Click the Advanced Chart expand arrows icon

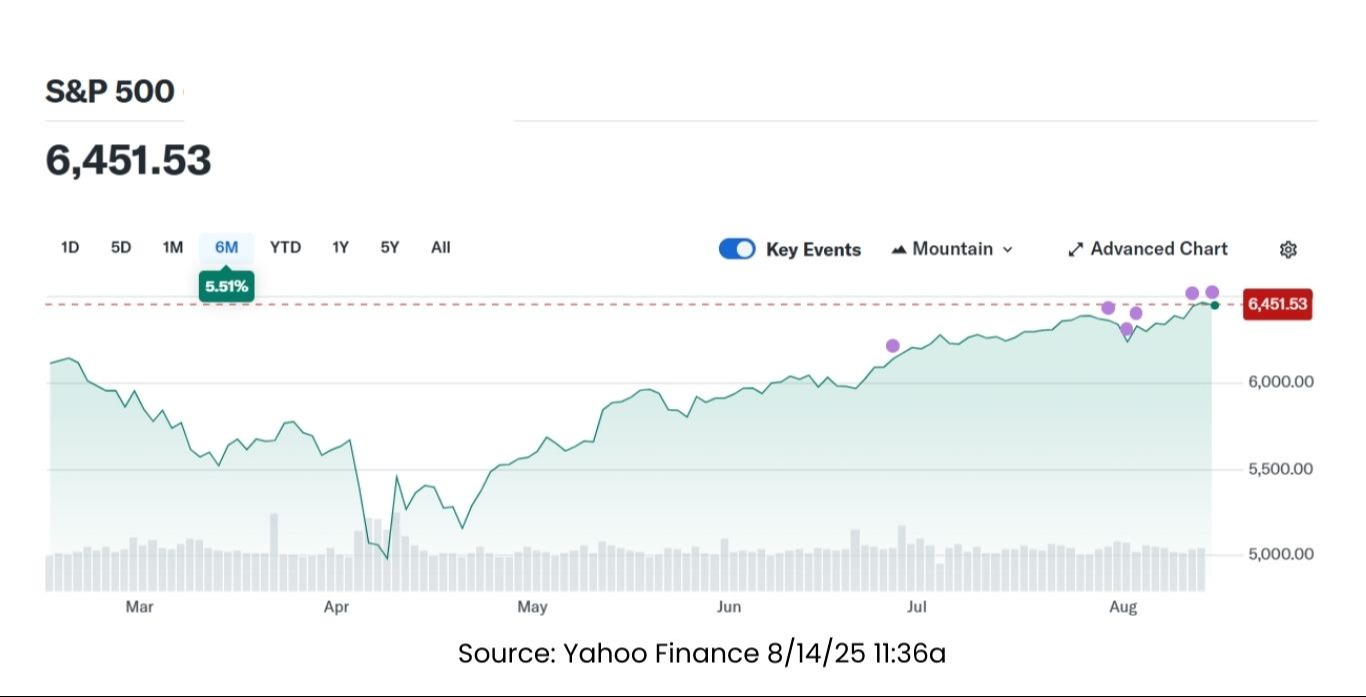coord(1075,250)
